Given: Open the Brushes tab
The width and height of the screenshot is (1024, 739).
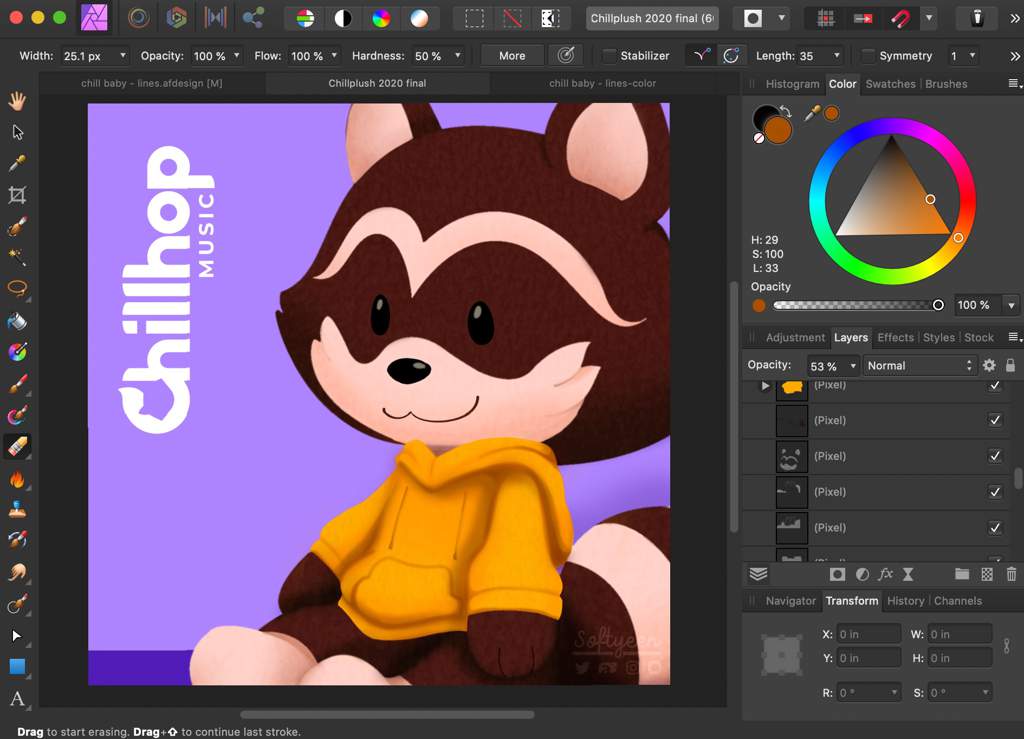Looking at the screenshot, I should (x=946, y=84).
